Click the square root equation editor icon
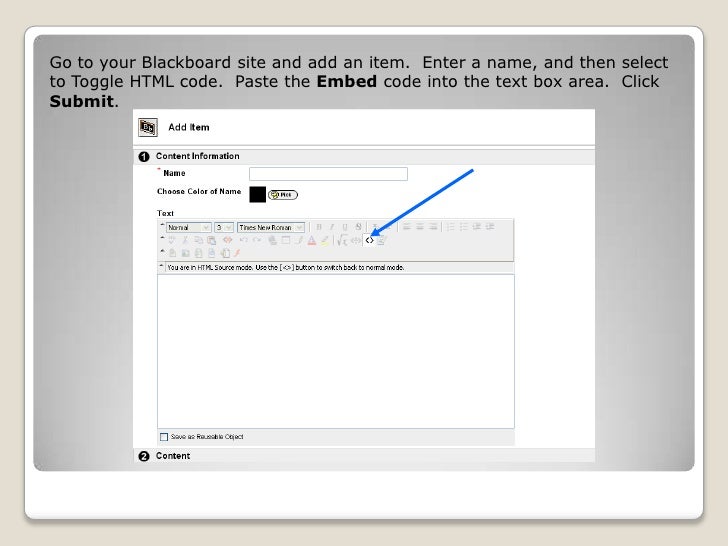Viewport: 728px width, 546px height. [x=342, y=240]
